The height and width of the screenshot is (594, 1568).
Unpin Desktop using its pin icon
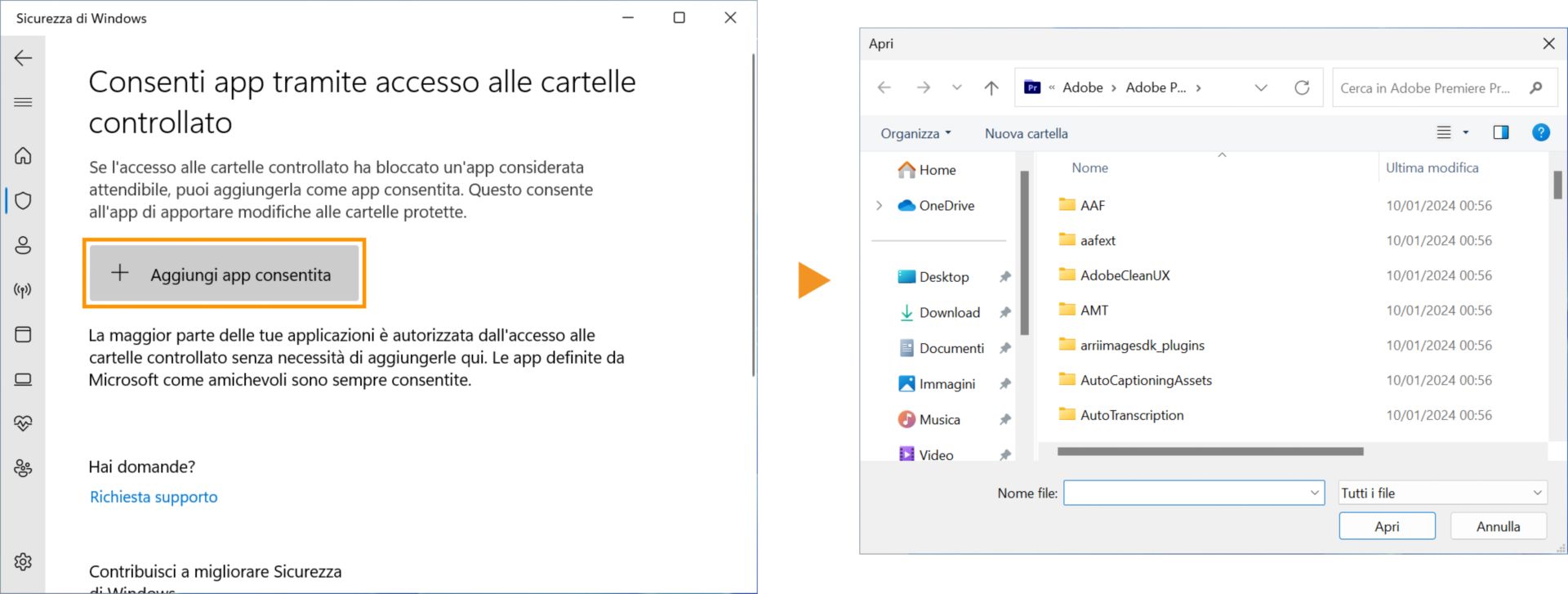click(x=1005, y=277)
